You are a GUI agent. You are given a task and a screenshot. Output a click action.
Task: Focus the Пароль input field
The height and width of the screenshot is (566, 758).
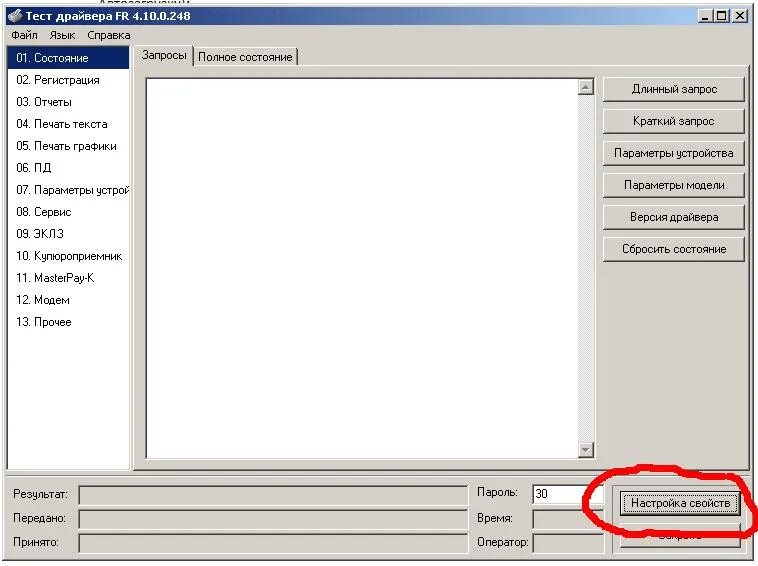coord(568,494)
